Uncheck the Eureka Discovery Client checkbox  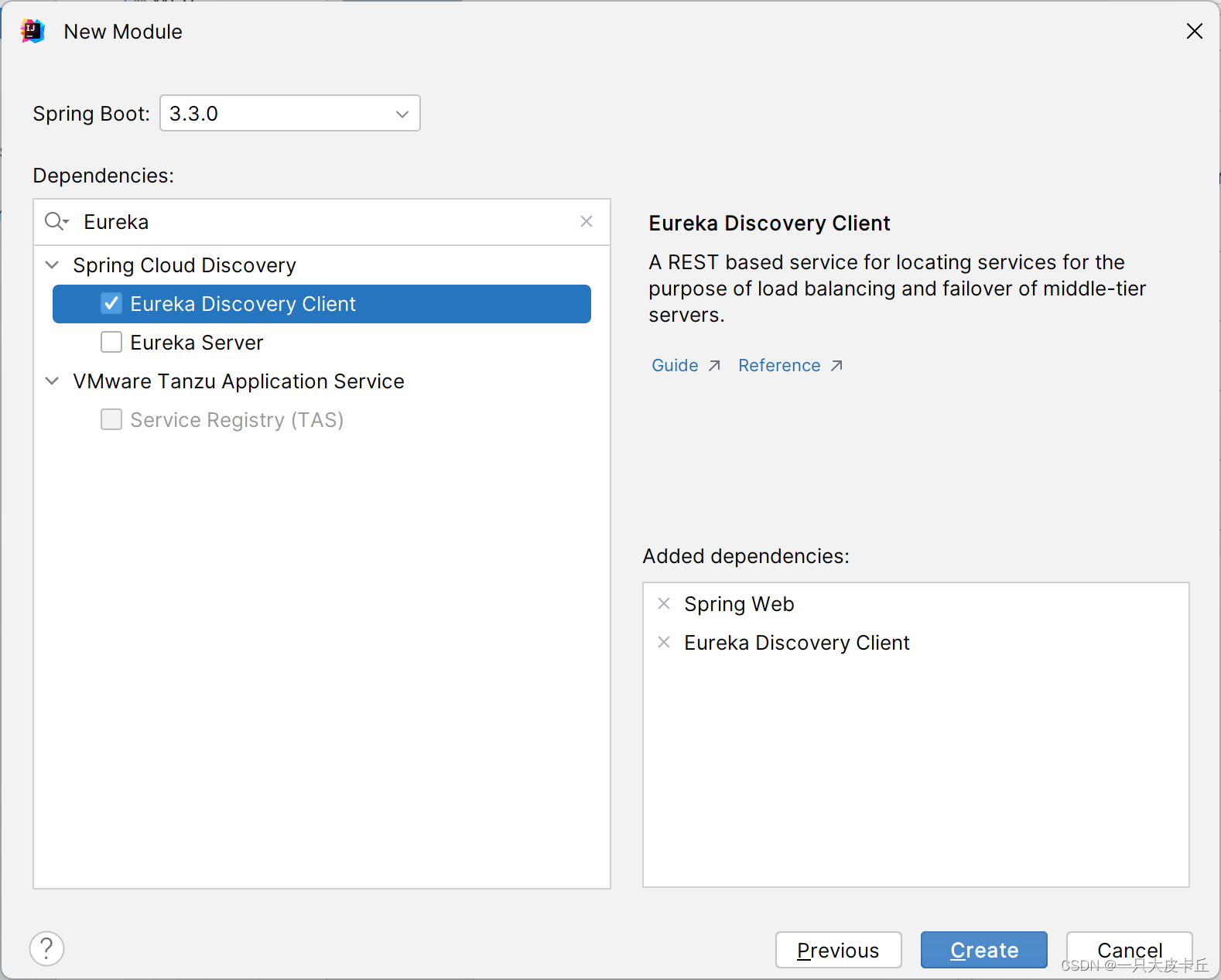point(111,303)
